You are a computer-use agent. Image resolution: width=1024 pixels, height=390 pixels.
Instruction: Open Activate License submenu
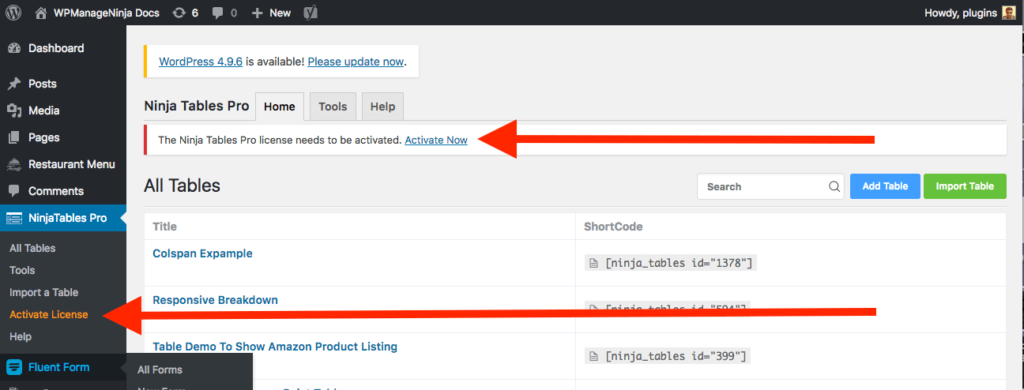[48, 315]
